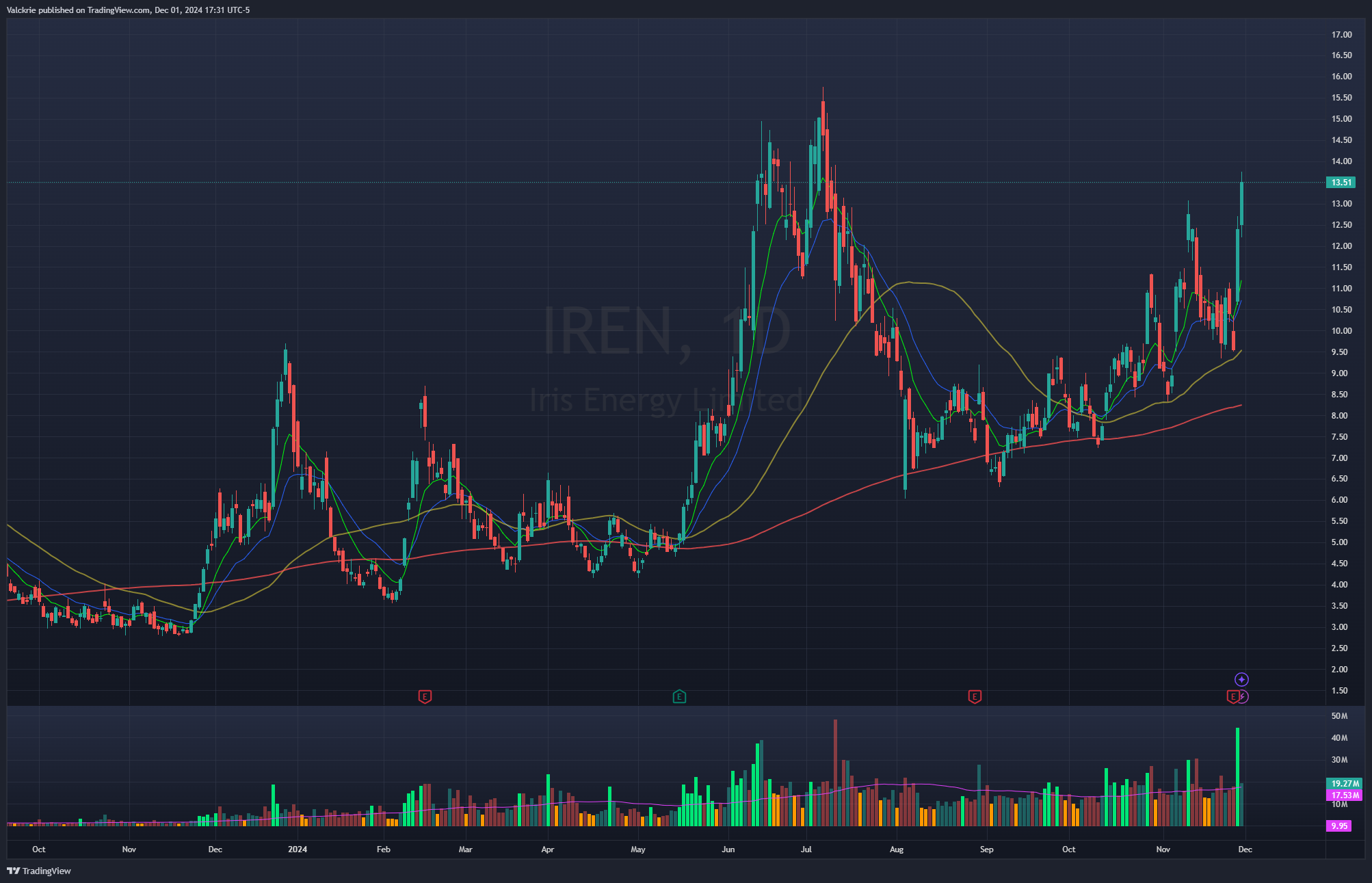Click the TradingView logo at bottom left

tap(39, 871)
